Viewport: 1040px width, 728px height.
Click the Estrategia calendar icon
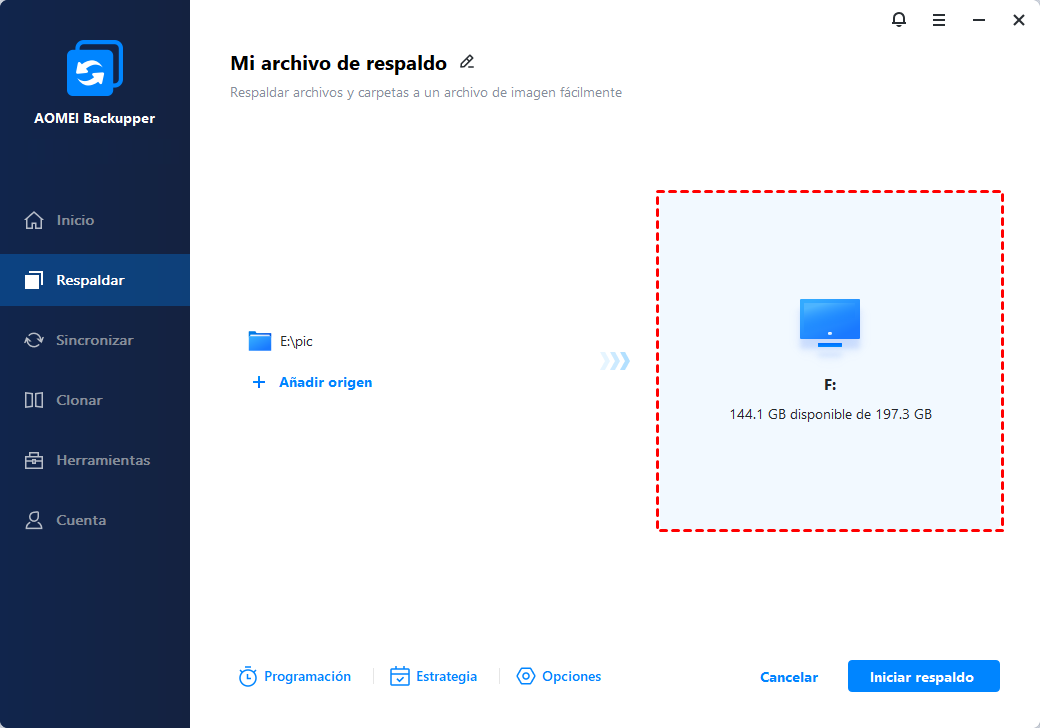[400, 677]
